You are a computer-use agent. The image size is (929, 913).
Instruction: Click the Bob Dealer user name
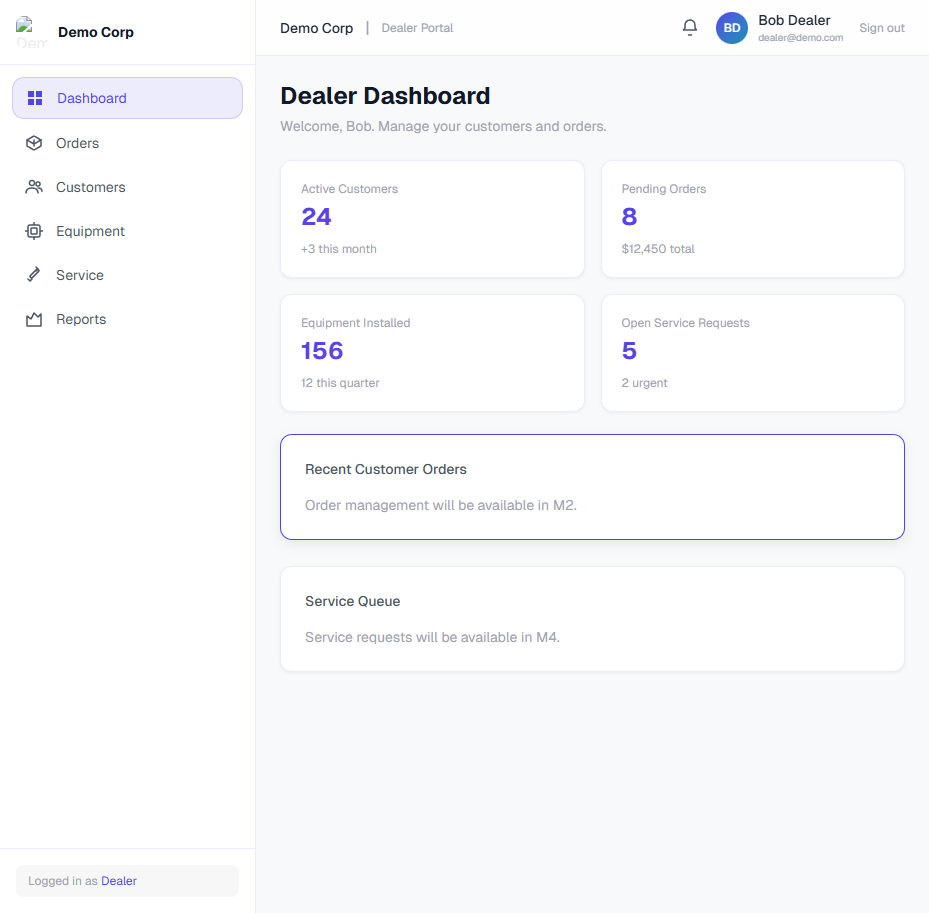(x=794, y=20)
